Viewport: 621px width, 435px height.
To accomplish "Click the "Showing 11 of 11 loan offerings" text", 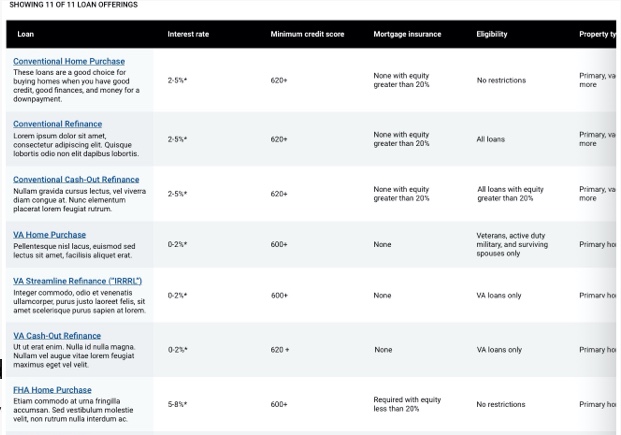I will [73, 5].
